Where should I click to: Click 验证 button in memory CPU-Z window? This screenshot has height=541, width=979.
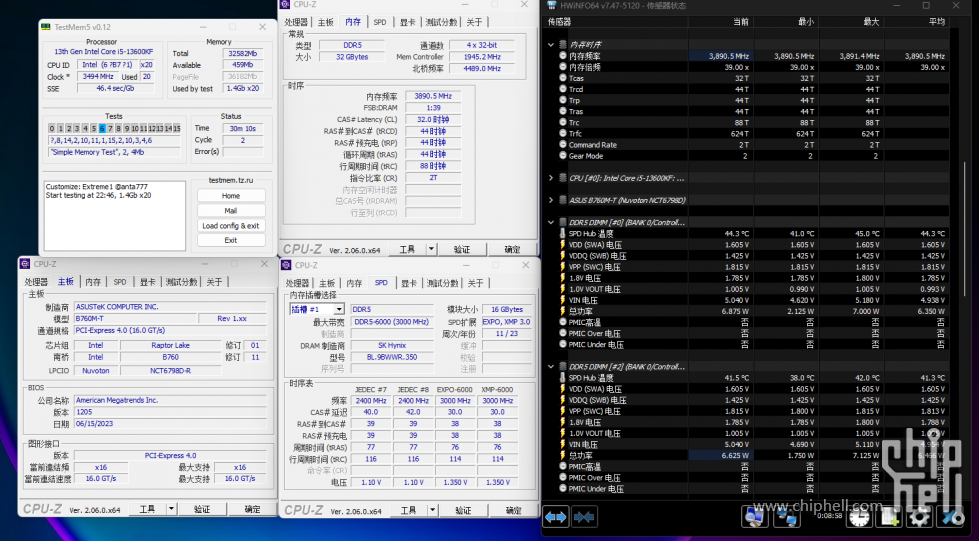pos(462,249)
